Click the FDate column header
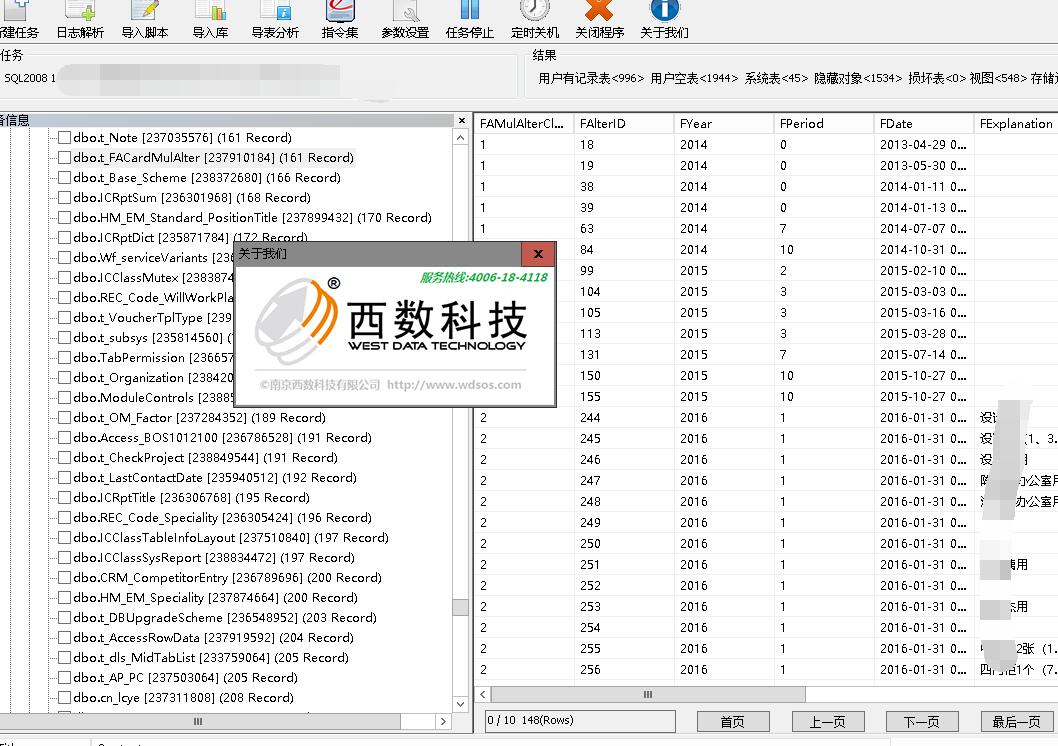Screen dimensions: 1058x746 [x=923, y=123]
